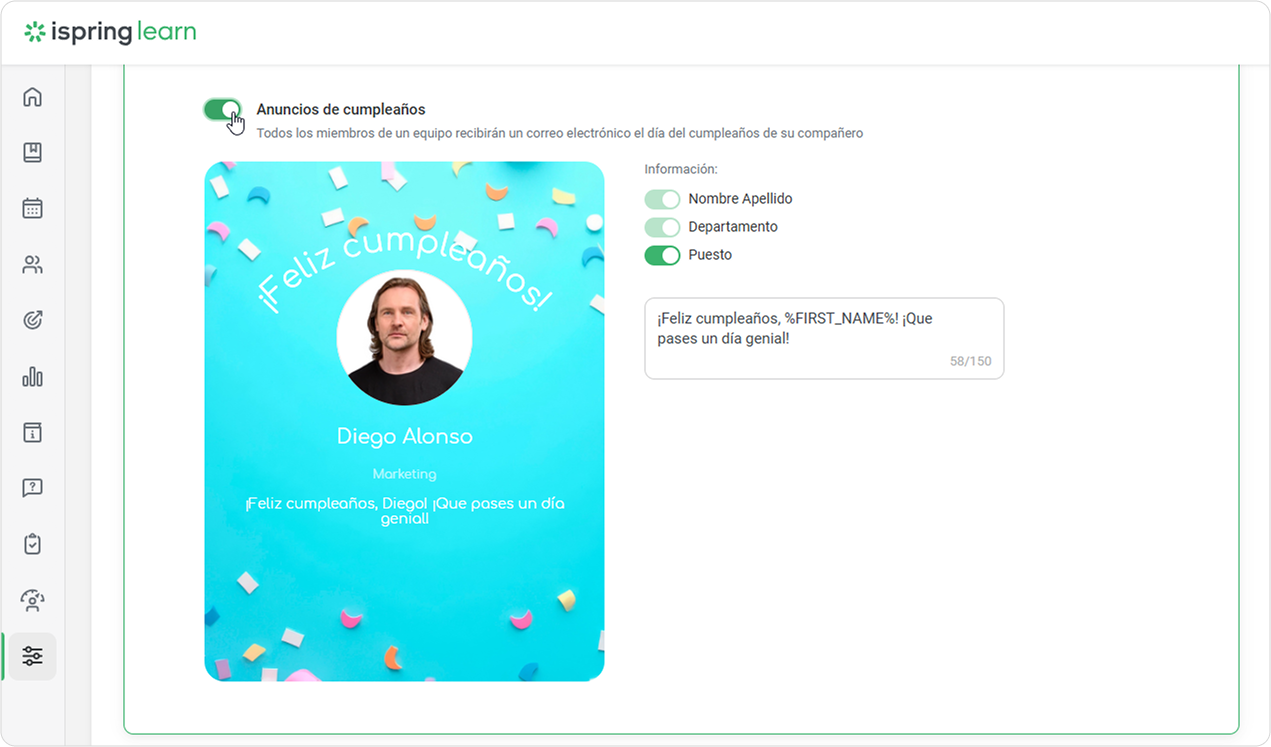Open the Home icon in sidebar
Screen dimensions: 1271x747
pyautogui.click(x=32, y=97)
